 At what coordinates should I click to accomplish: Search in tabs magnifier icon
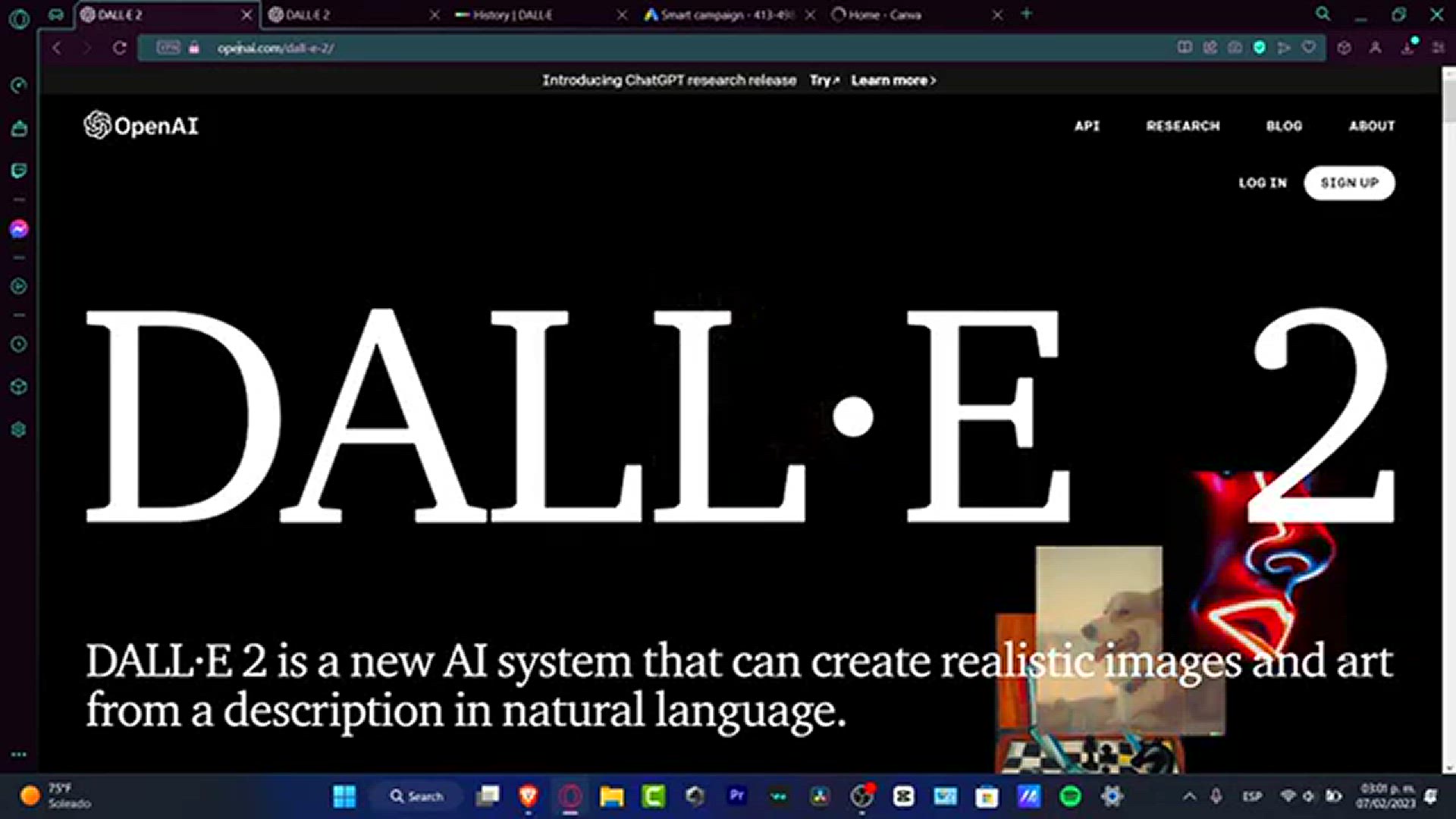click(1323, 14)
